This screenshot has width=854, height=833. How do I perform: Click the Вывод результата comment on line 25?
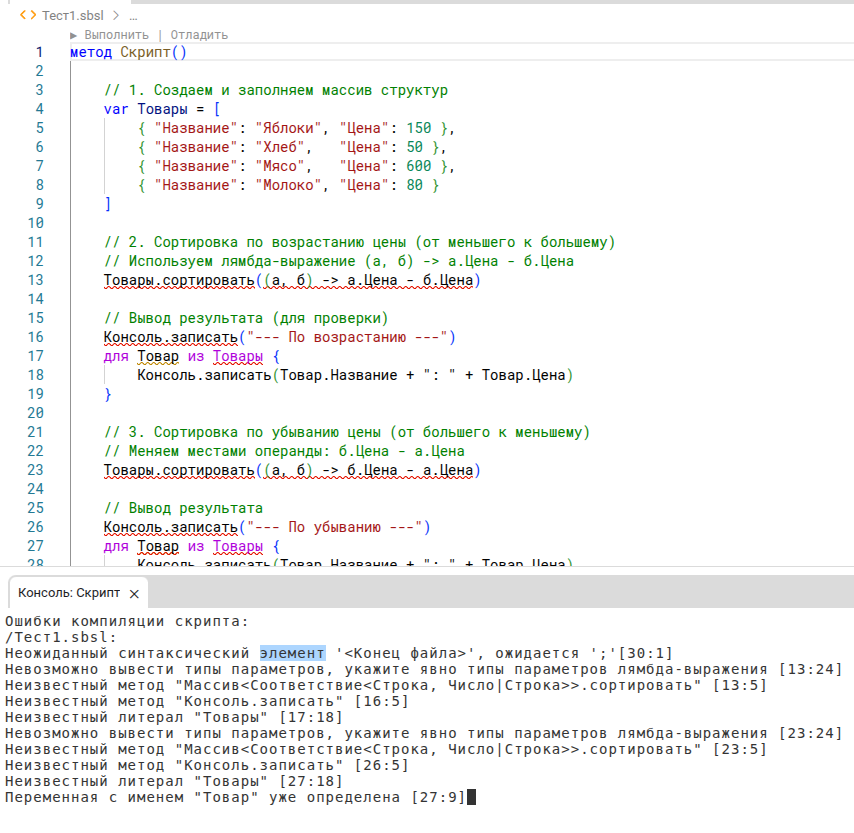(184, 508)
